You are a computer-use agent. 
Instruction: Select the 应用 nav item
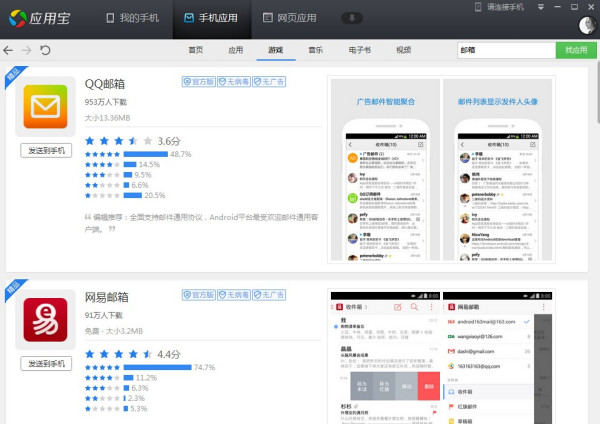coord(236,50)
